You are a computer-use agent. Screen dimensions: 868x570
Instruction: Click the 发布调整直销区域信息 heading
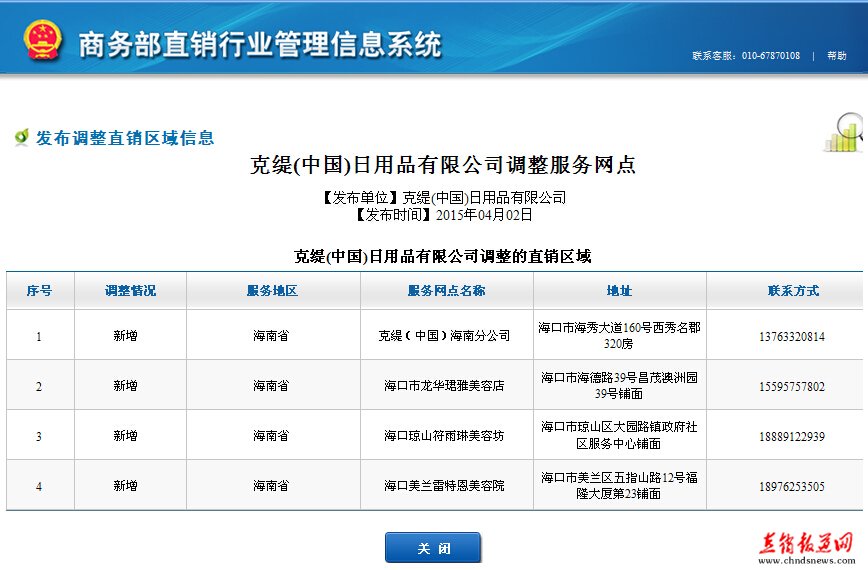coord(125,137)
